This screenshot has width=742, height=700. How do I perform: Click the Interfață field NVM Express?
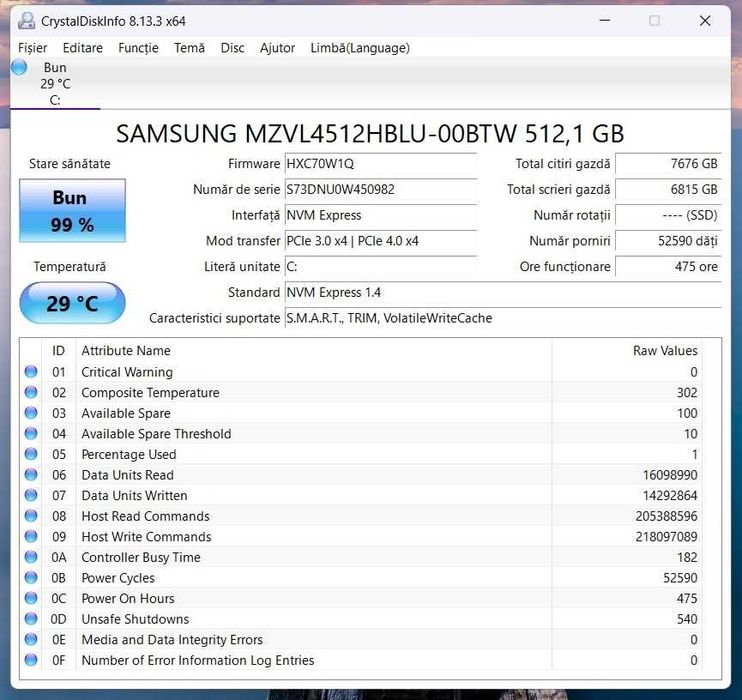coord(380,215)
